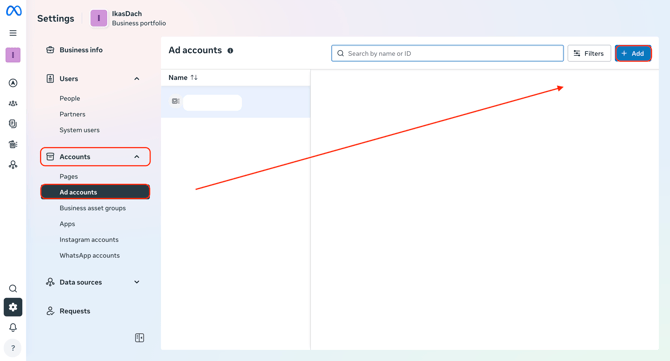Expand the Data sources section chevron
This screenshot has width=670, height=361.
137,282
